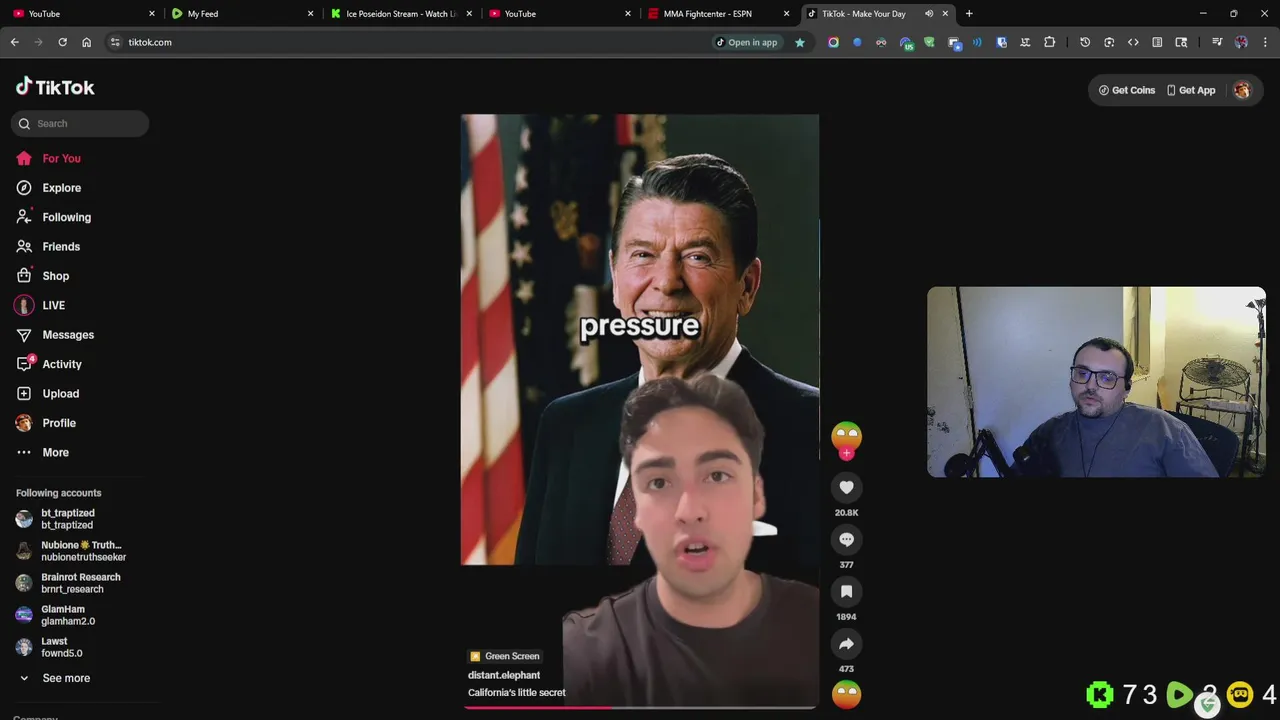The image size is (1280, 720).
Task: Share the video with the arrow icon
Action: pyautogui.click(x=846, y=644)
